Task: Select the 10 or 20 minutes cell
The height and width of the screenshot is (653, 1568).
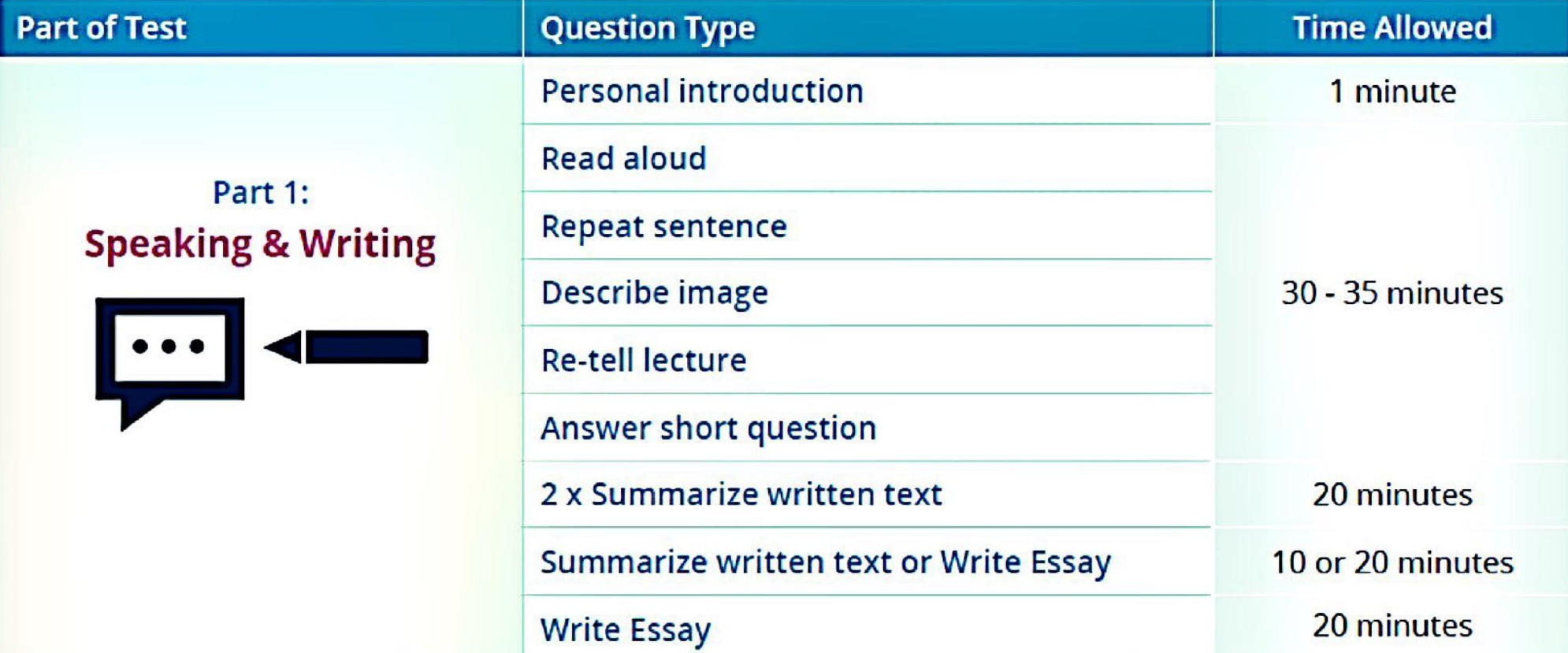Action: [1392, 562]
